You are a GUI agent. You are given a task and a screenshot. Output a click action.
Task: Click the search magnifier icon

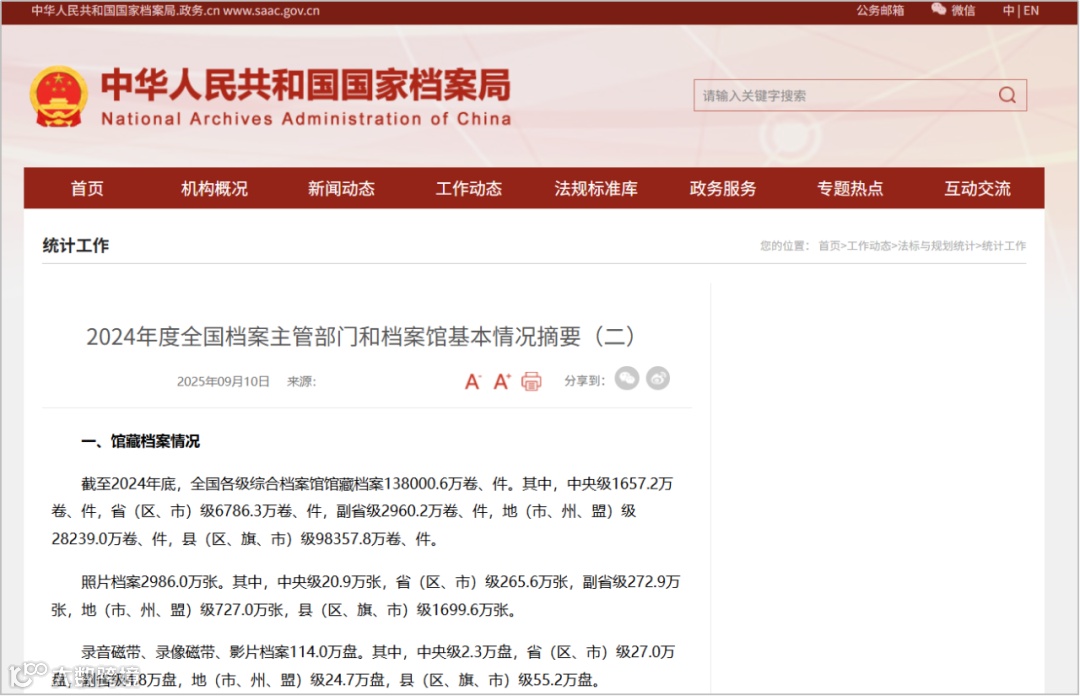(x=1007, y=95)
